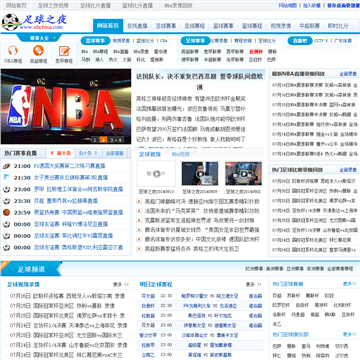Open 更多 next to 热门足球赛事
The height and width of the screenshot is (360, 360).
350,284
